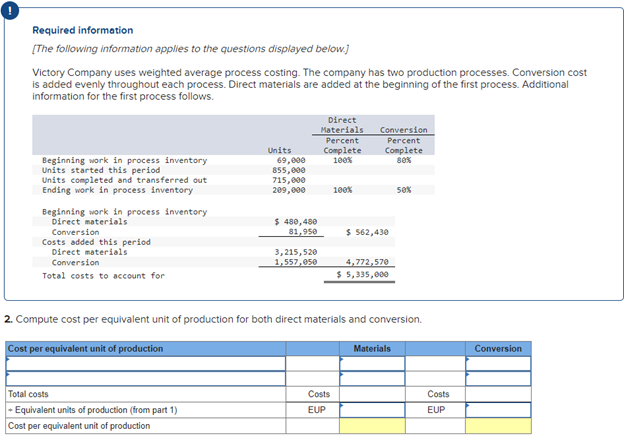Click the 1,557,050 conversion added amount
Viewport: 624px width, 440px height.
pyautogui.click(x=296, y=262)
